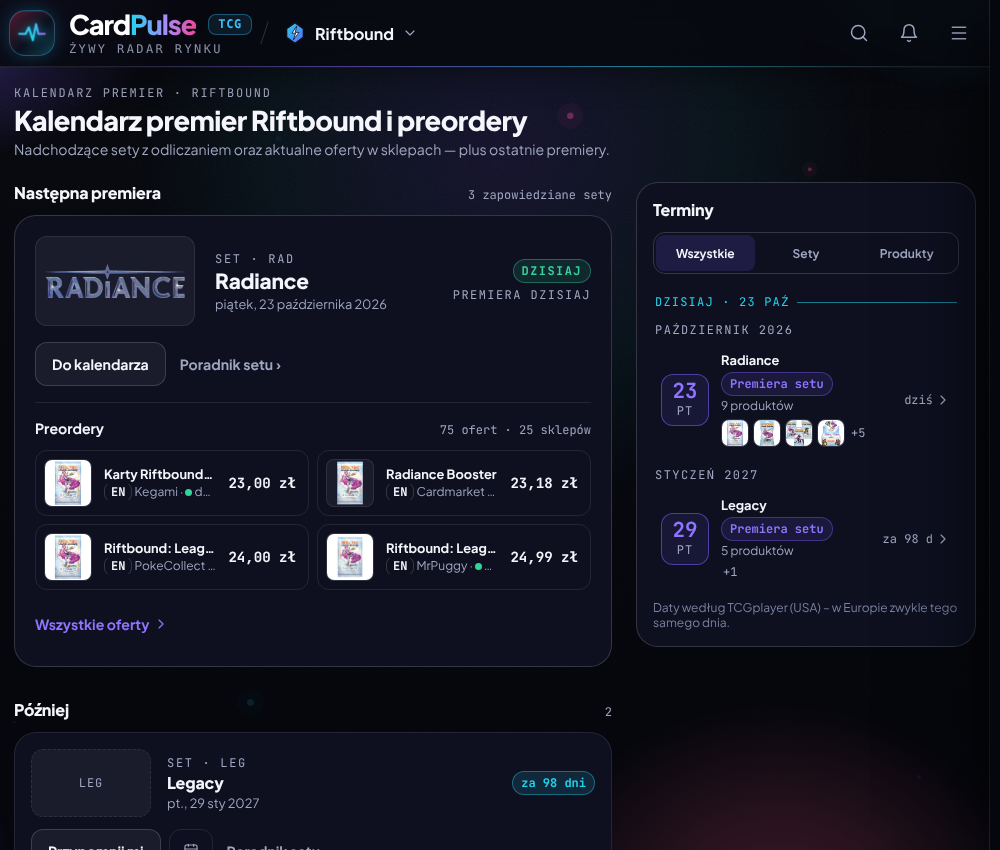Click the PAŹDZIERNIK 2026 month header
This screenshot has width=1000, height=850.
(723, 330)
